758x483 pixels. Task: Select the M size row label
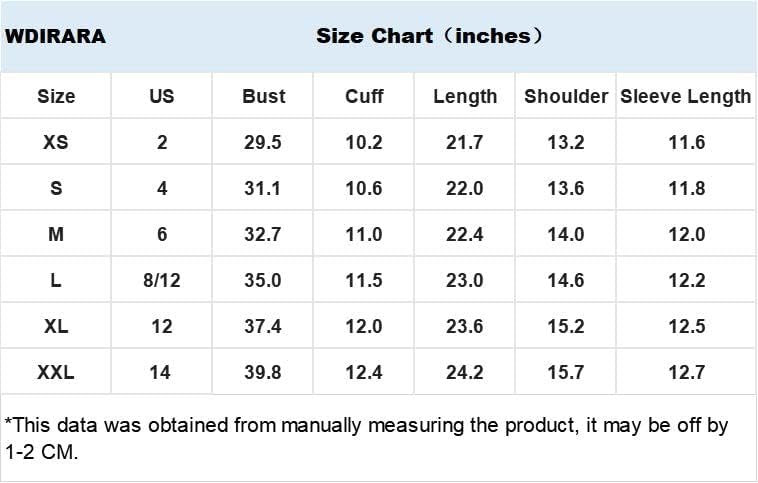56,234
